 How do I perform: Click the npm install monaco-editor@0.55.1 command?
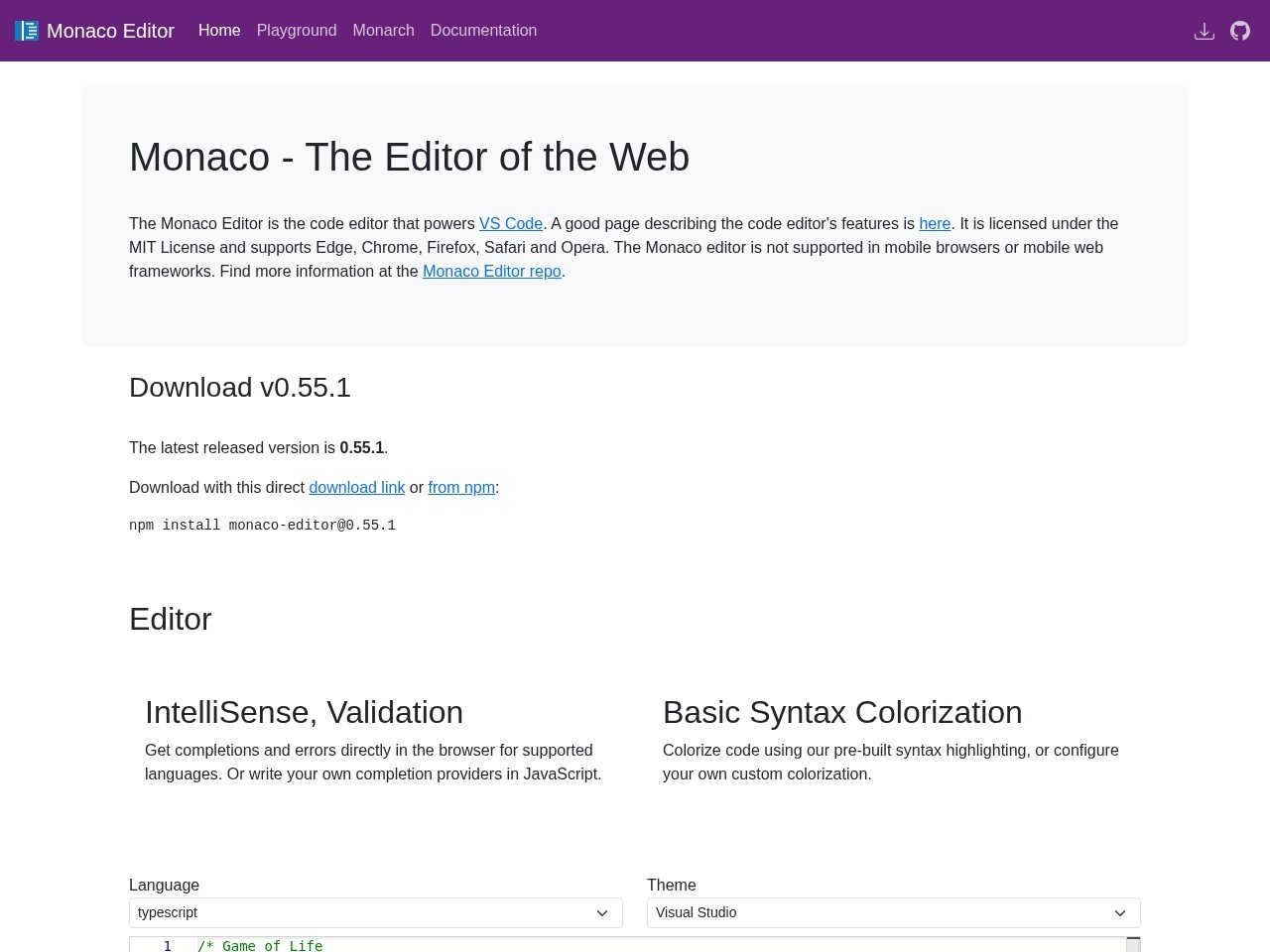262,526
